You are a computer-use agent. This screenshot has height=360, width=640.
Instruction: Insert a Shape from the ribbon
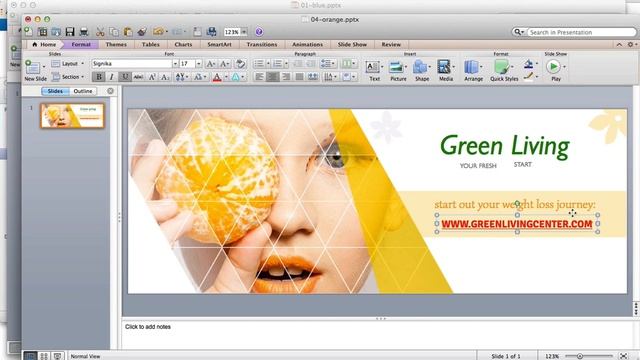(x=421, y=70)
